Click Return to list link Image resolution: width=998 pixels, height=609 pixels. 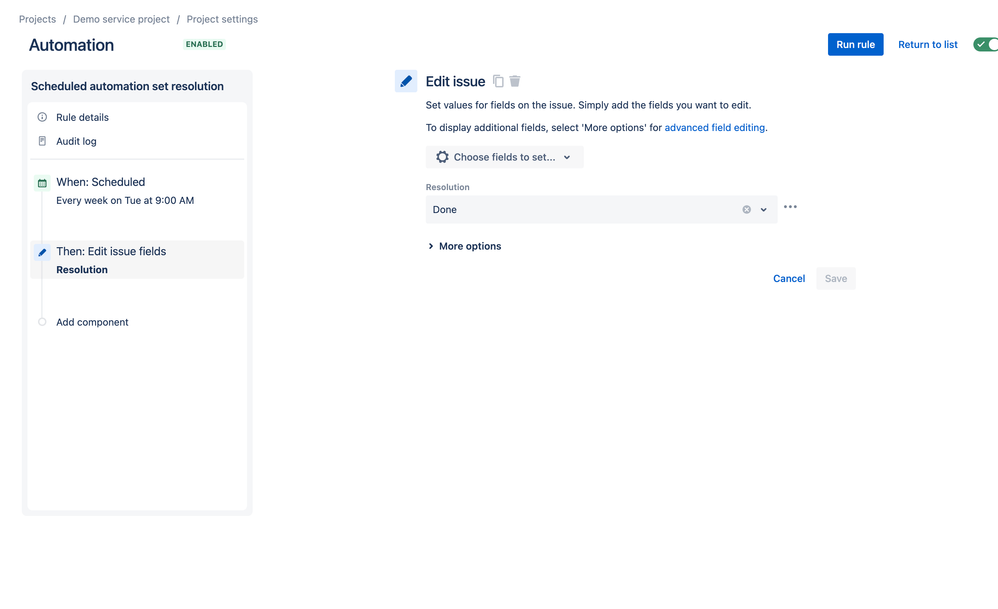(x=927, y=45)
